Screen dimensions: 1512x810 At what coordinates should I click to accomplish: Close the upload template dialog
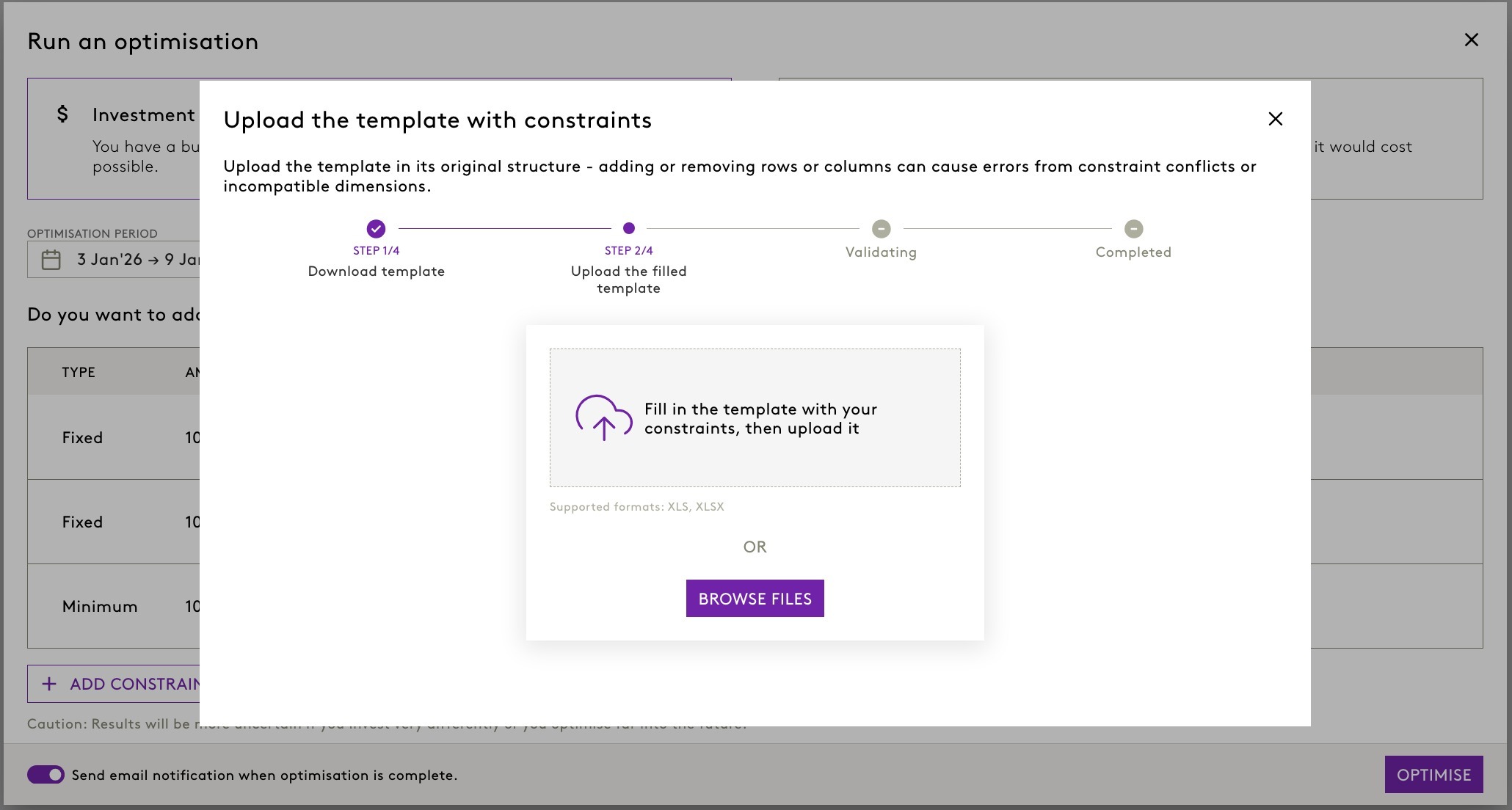tap(1275, 119)
